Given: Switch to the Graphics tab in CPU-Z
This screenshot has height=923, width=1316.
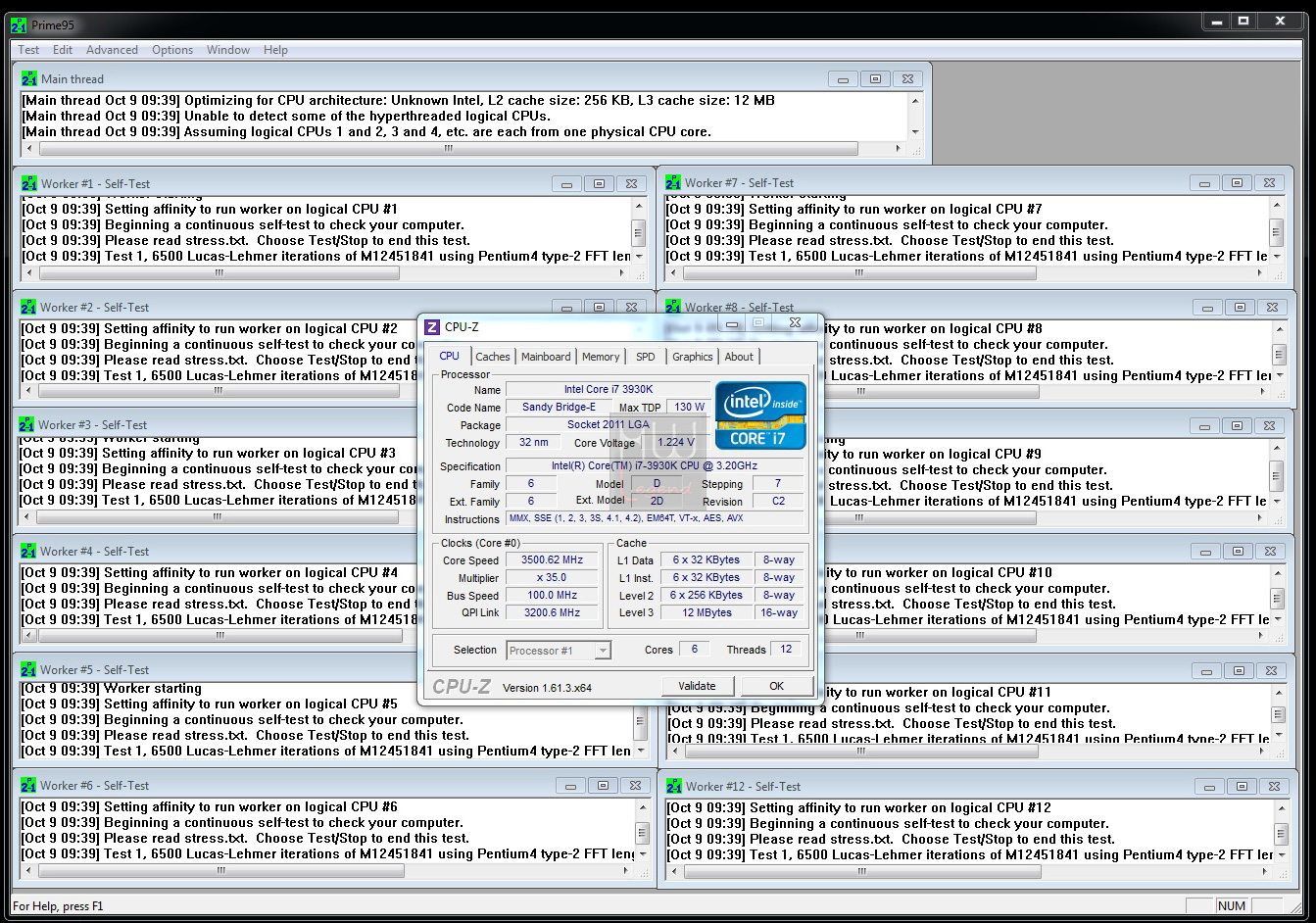Looking at the screenshot, I should [693, 357].
